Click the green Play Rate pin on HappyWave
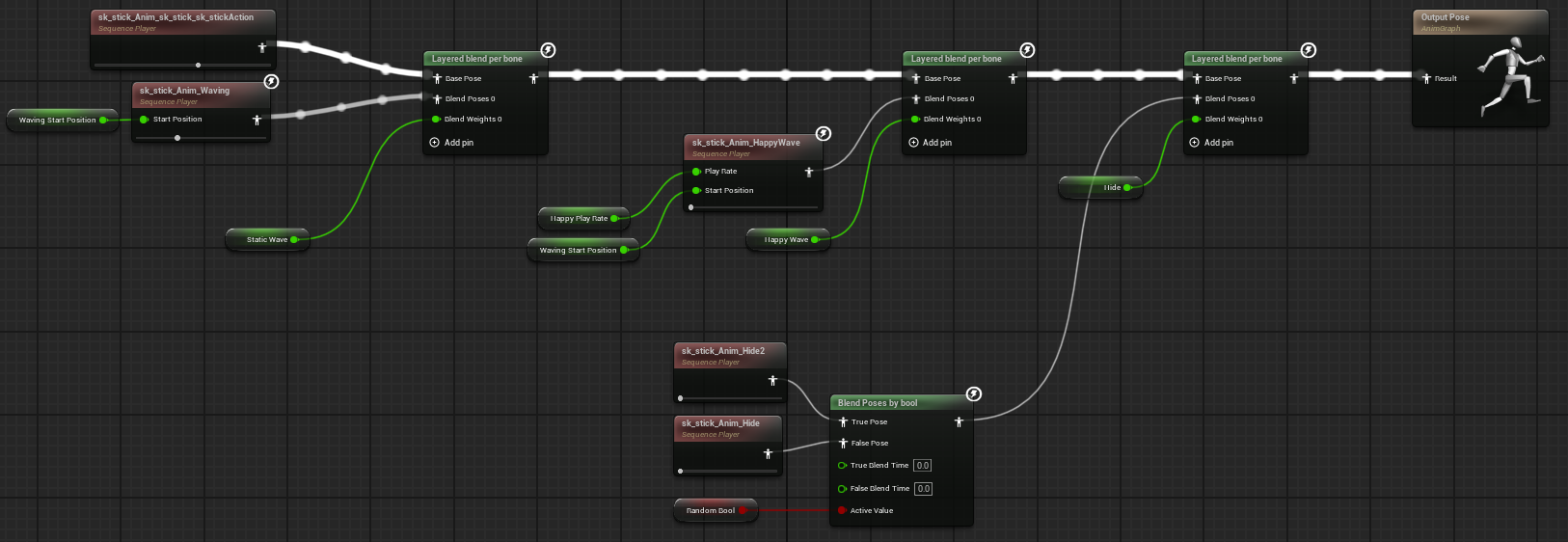Screen dimensions: 1568x542 696,172
